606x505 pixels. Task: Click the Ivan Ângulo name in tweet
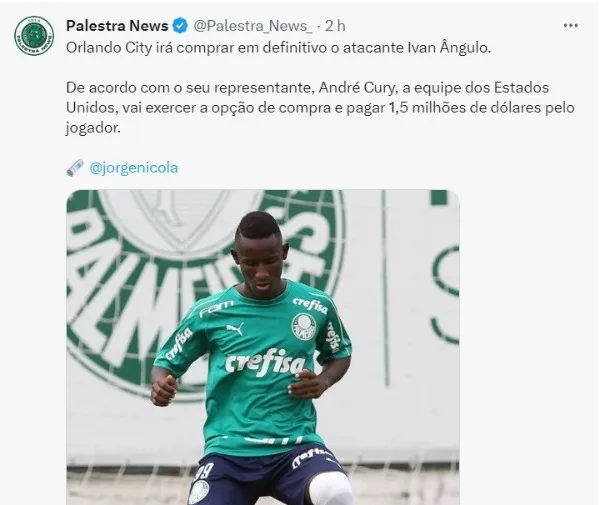tap(449, 48)
